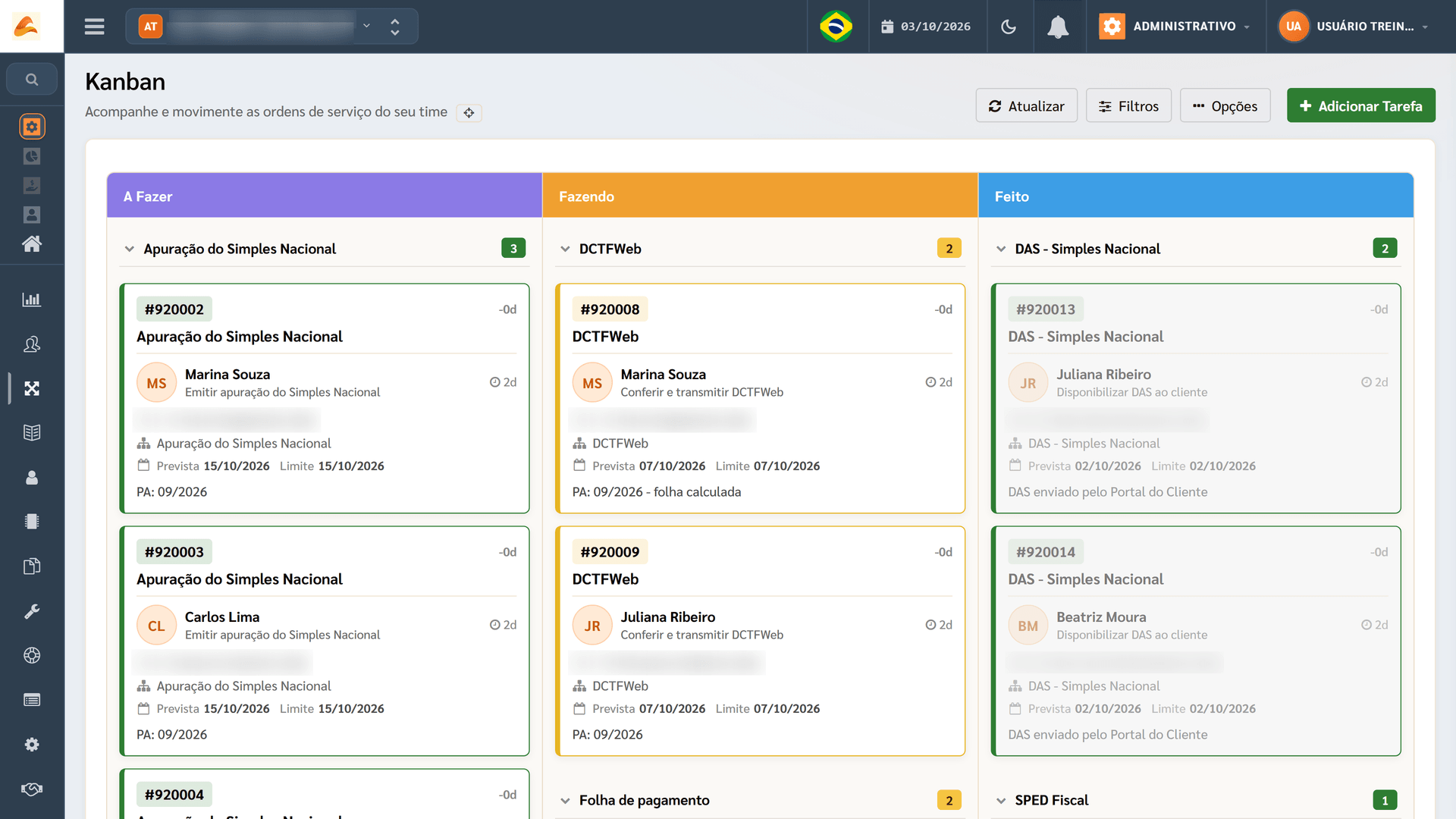1456x819 pixels.
Task: Open the bar chart reports icon in sidebar
Action: point(32,300)
